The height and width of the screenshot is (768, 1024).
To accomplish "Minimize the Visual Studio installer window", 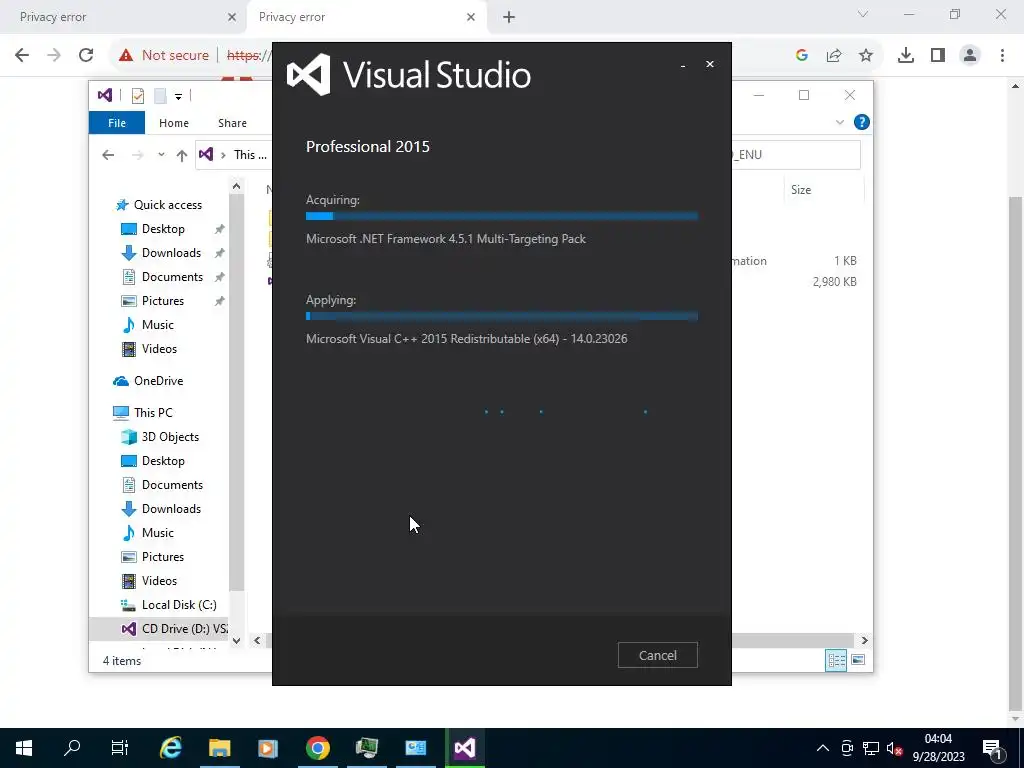I will point(683,65).
